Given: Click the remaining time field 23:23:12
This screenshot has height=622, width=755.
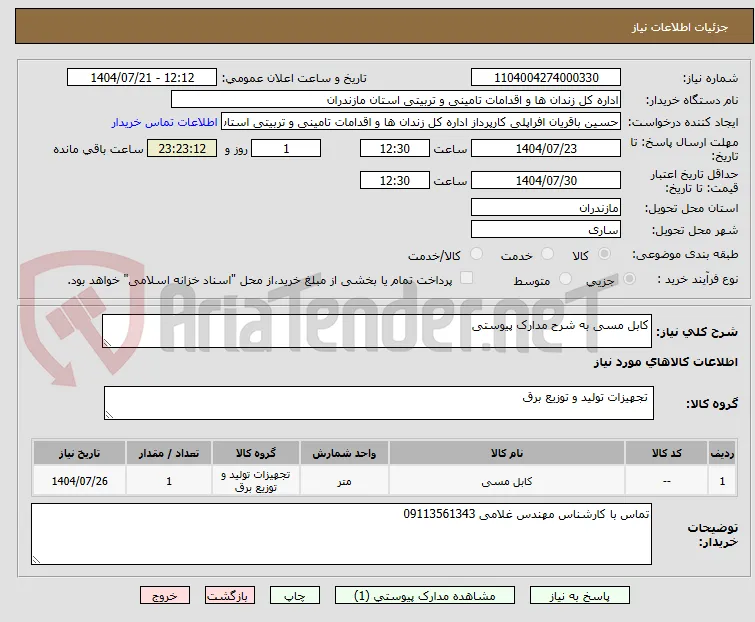Looking at the screenshot, I should [x=182, y=148].
